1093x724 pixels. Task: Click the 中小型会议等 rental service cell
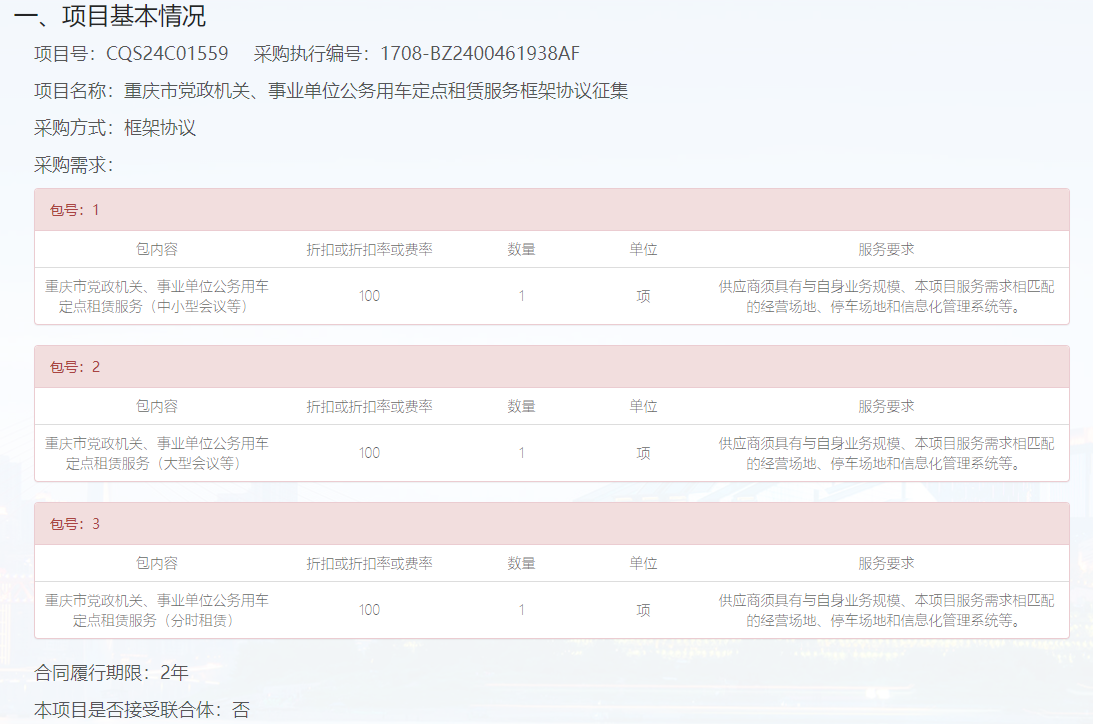(157, 296)
